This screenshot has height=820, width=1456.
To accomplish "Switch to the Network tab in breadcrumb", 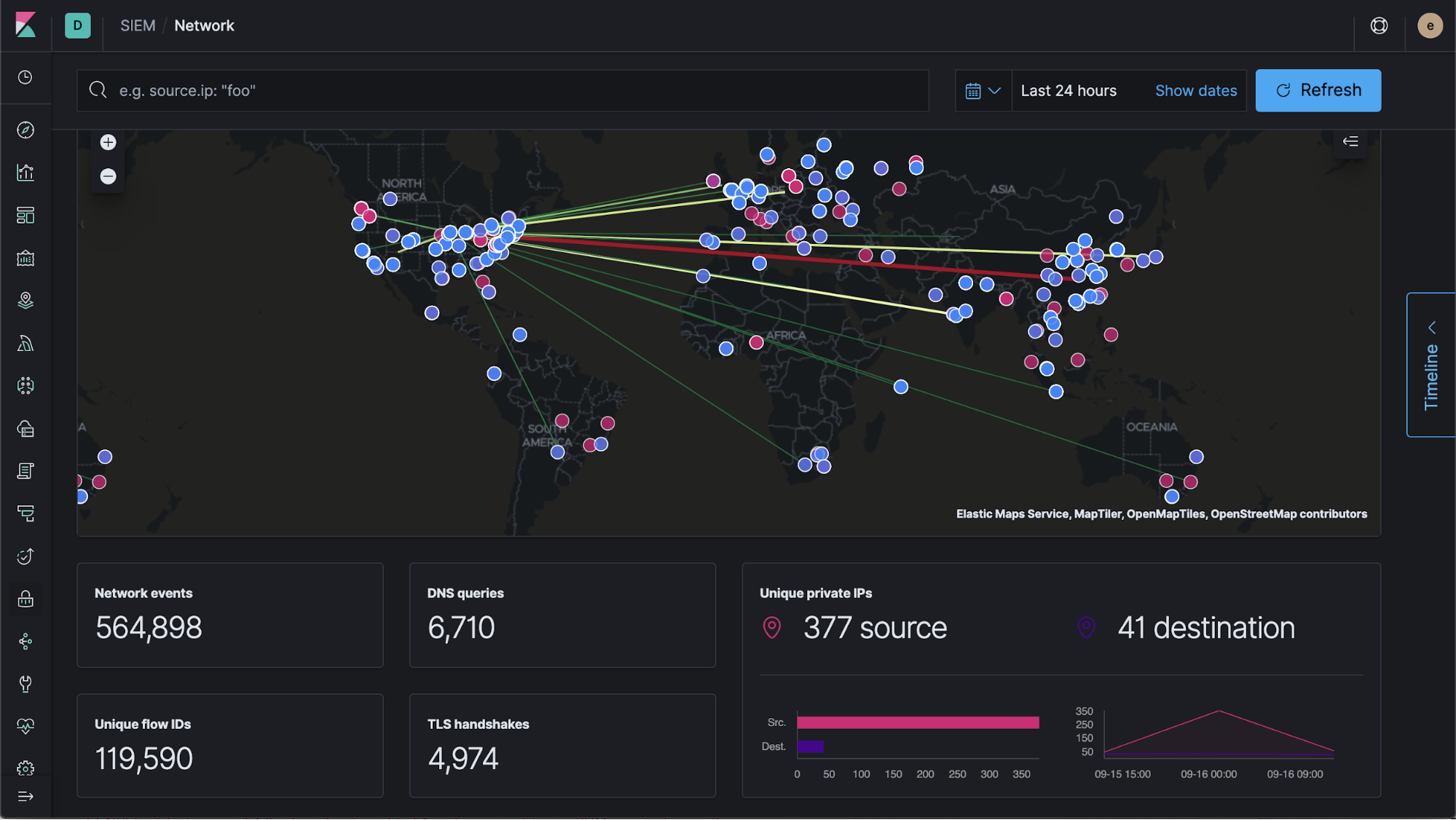I will (x=204, y=25).
